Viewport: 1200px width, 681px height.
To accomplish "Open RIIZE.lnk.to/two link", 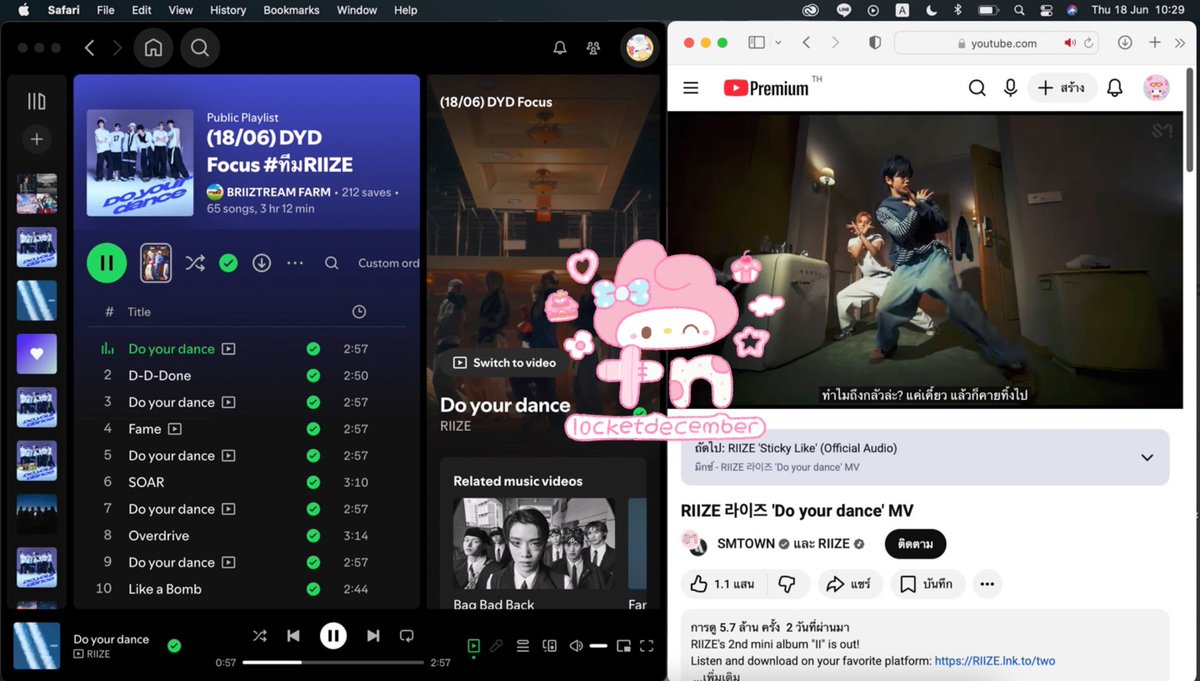I will (995, 661).
